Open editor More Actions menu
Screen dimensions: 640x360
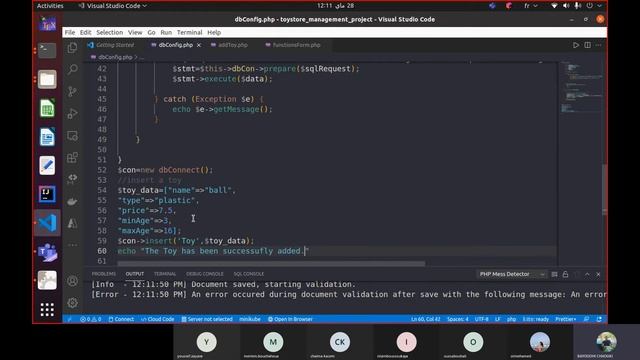pyautogui.click(x=598, y=45)
